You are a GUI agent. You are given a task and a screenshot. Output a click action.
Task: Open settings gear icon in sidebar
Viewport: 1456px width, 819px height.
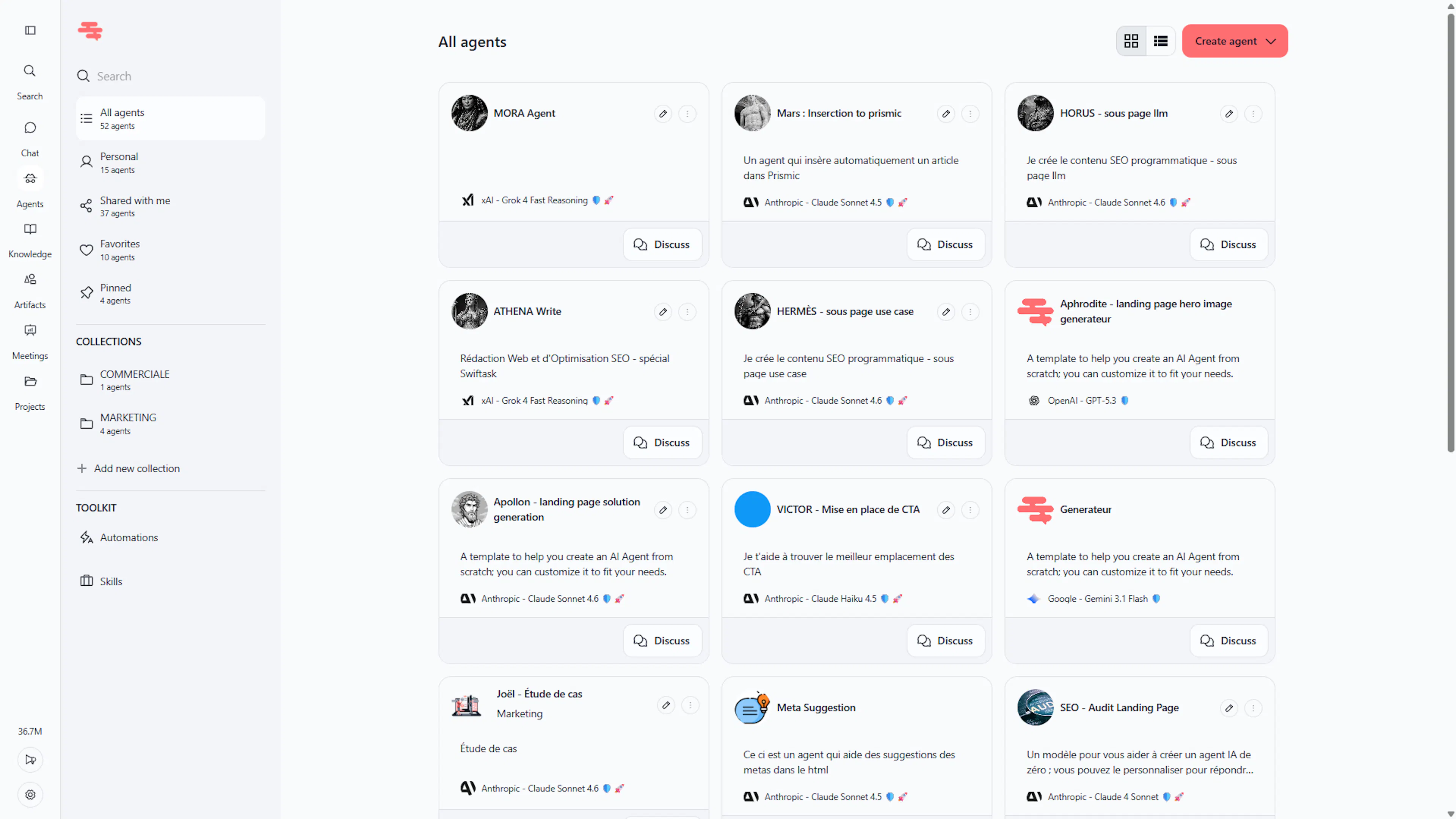tap(30, 795)
